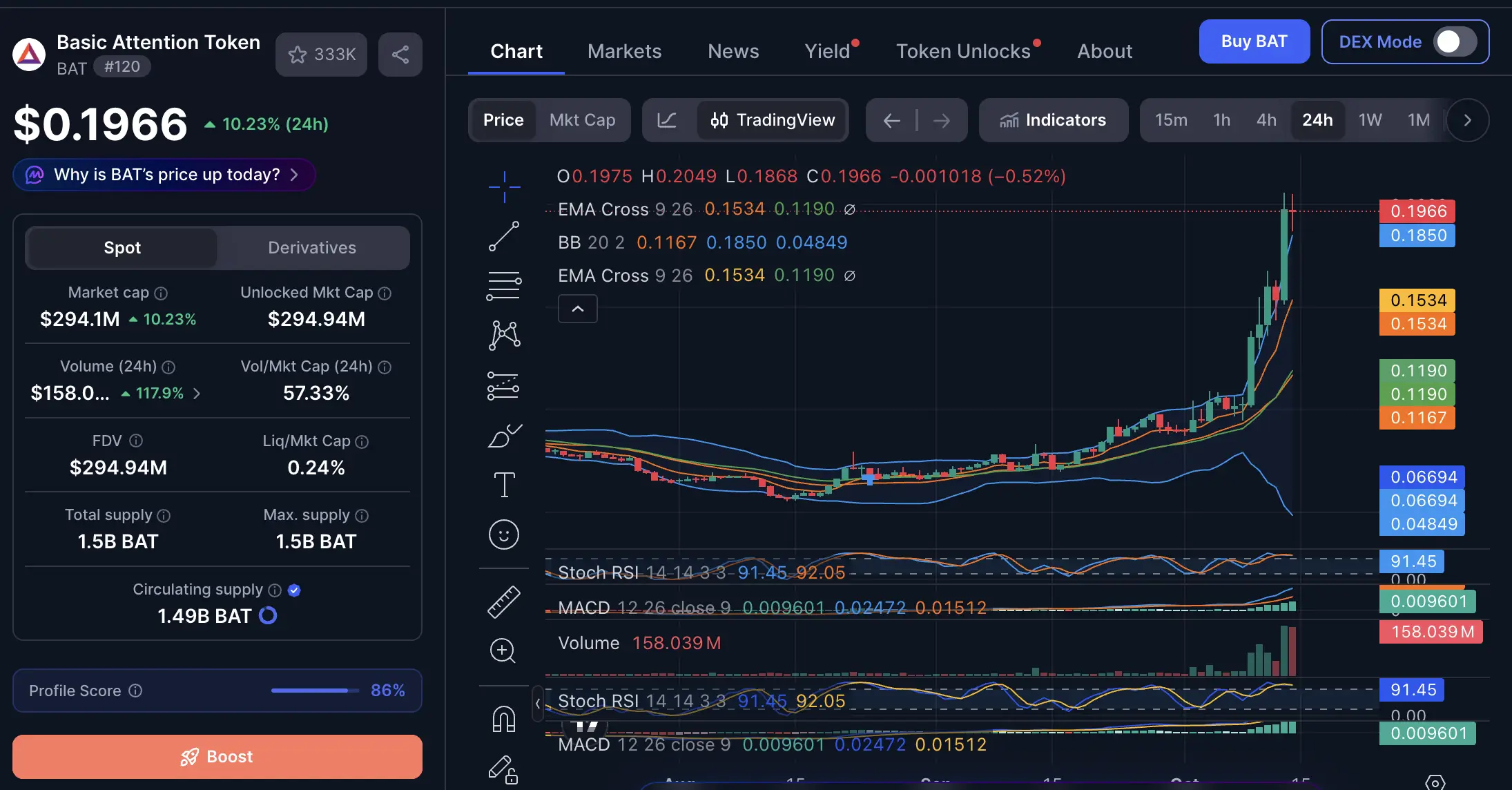Click the Buy BAT button
Viewport: 1512px width, 790px height.
pos(1254,41)
